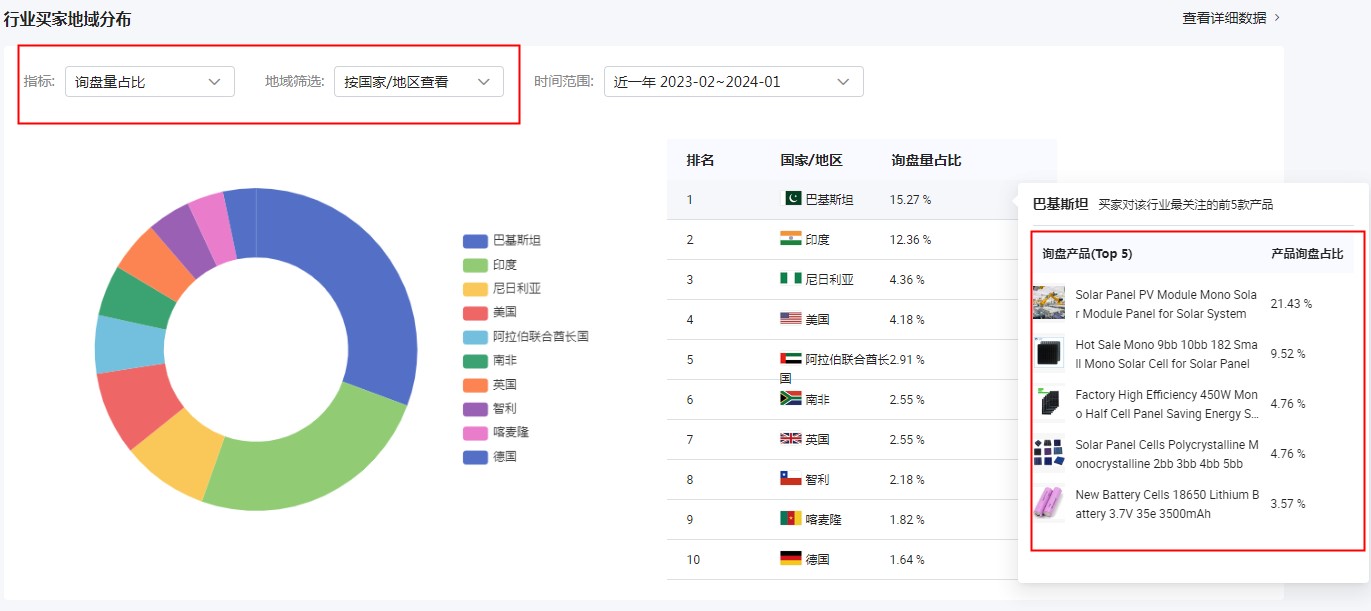Image resolution: width=1371 pixels, height=611 pixels.
Task: Open the 时间范围 dropdown showing 近一年 2023-02~2024-01
Action: point(733,81)
